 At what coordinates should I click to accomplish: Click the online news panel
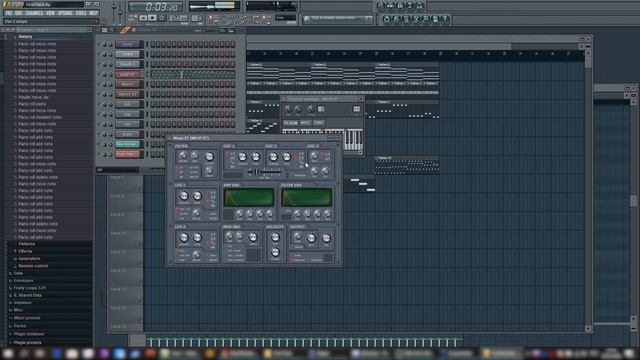point(338,19)
